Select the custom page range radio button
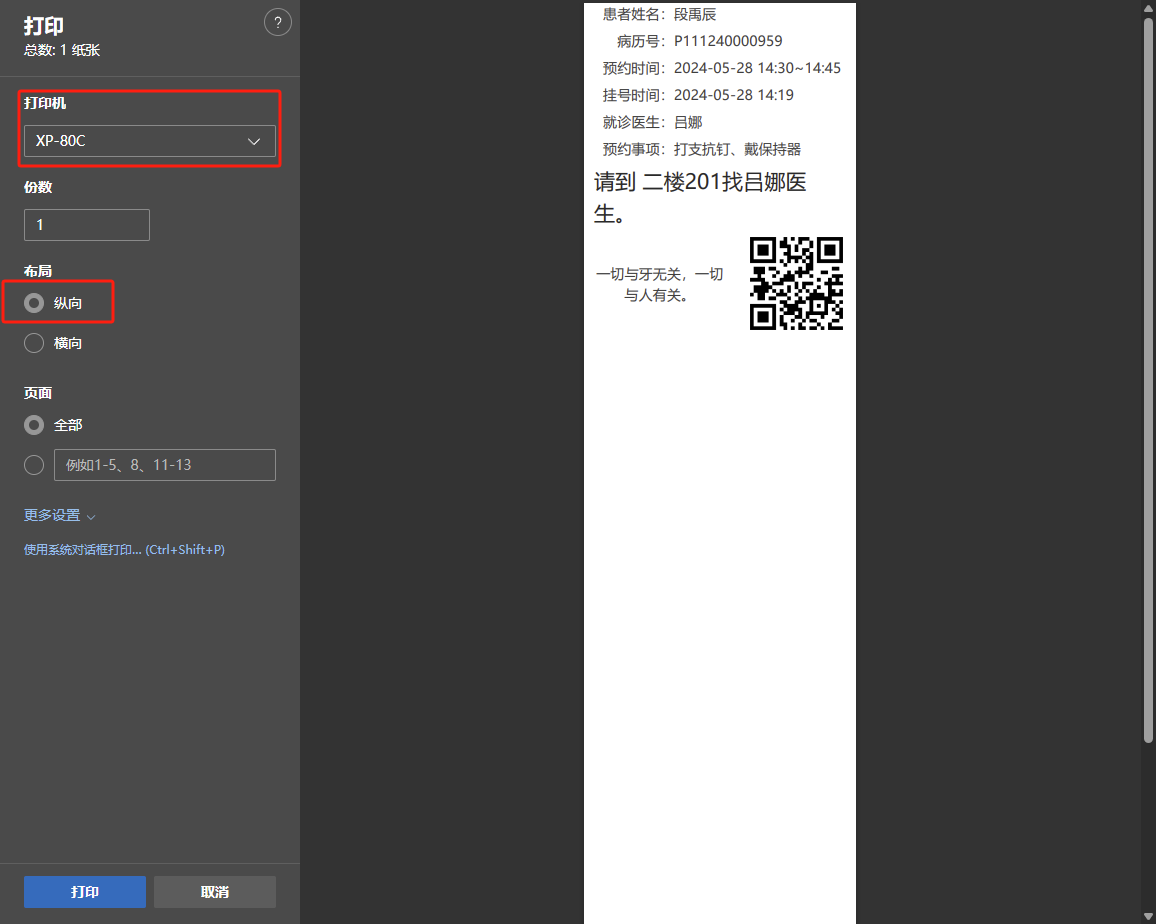 click(34, 465)
